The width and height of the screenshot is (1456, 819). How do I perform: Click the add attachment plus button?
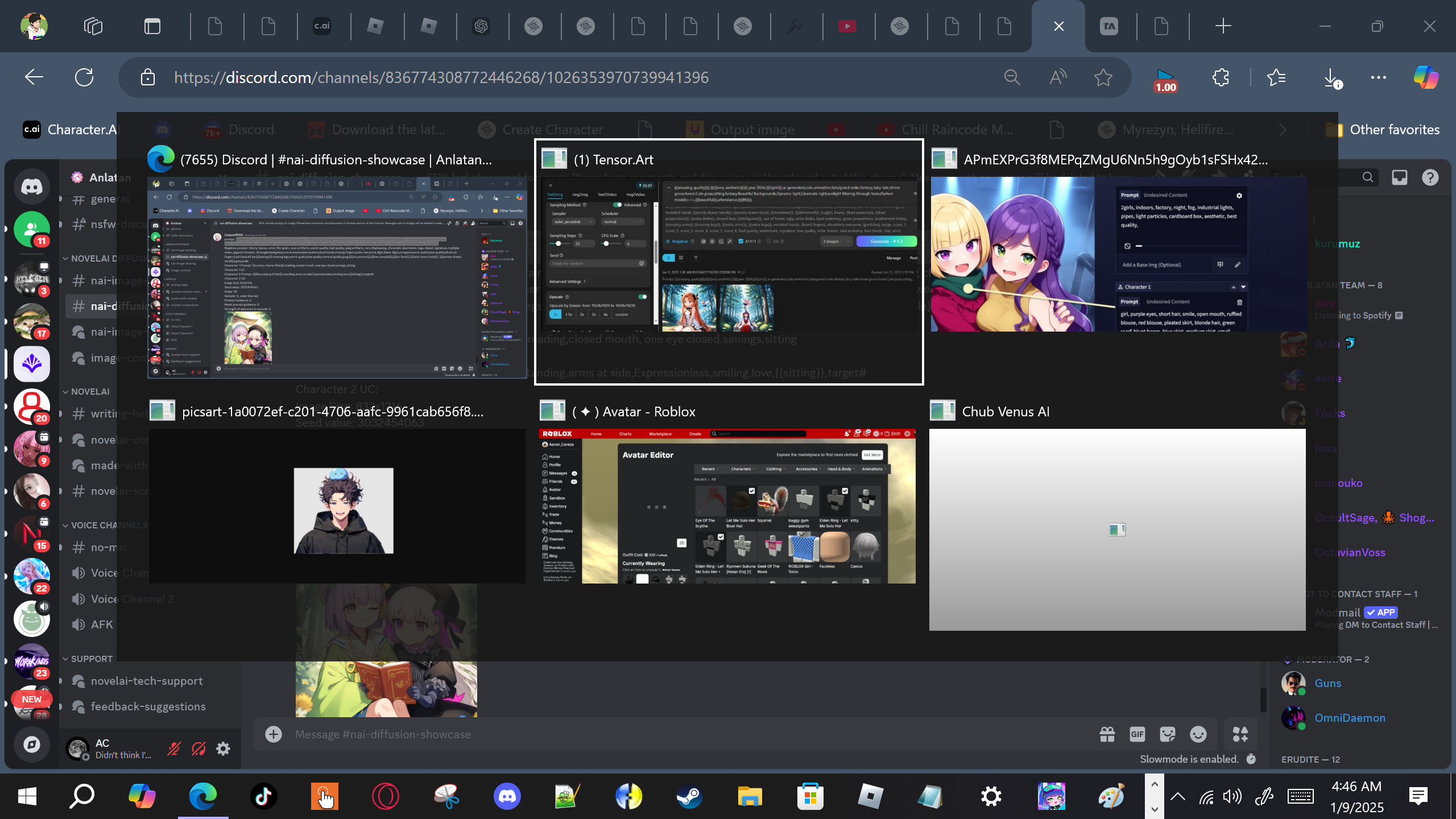pos(274,734)
